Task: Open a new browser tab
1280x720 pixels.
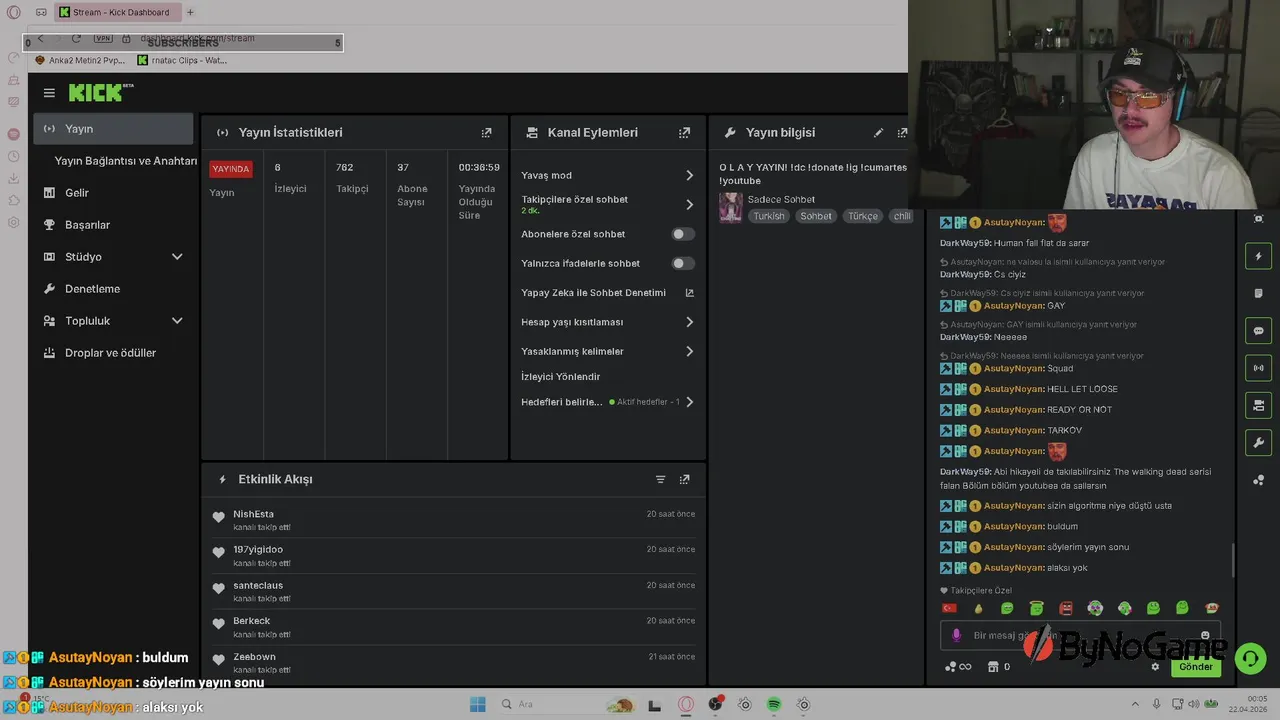Action: tap(190, 12)
